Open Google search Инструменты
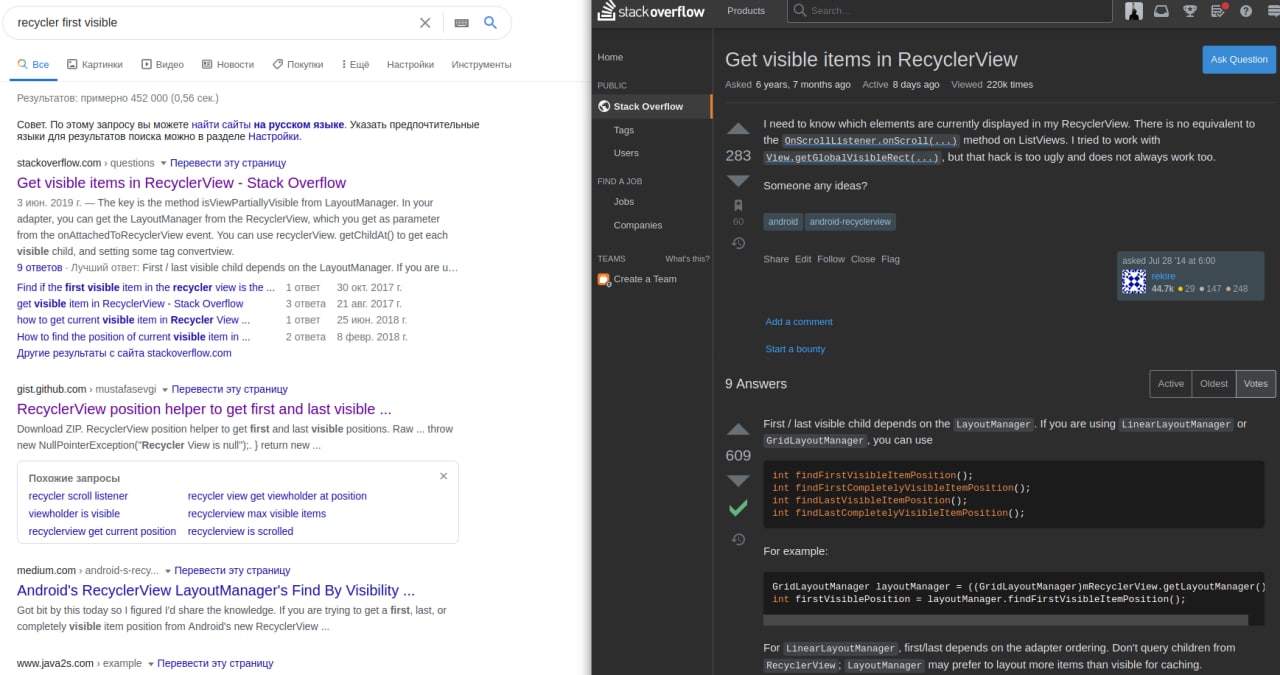The width and height of the screenshot is (1280, 675). coord(481,64)
